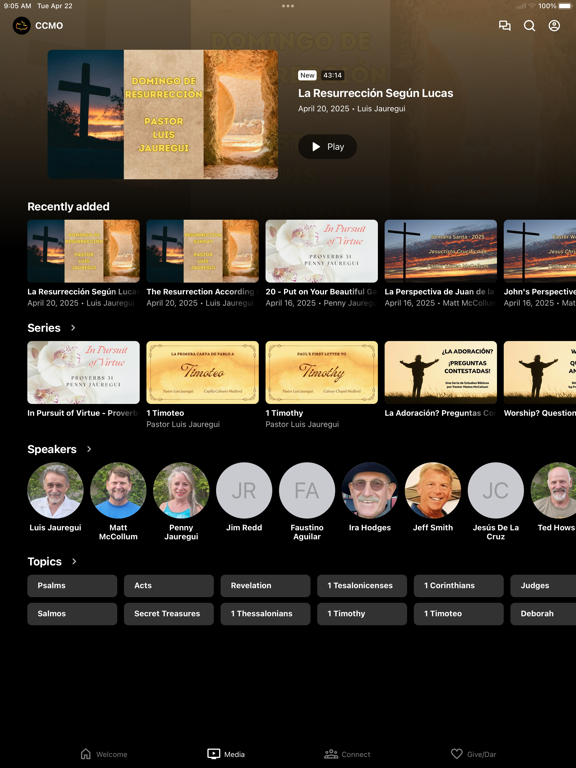Choose the Judges topic
The image size is (576, 768).
click(x=543, y=586)
